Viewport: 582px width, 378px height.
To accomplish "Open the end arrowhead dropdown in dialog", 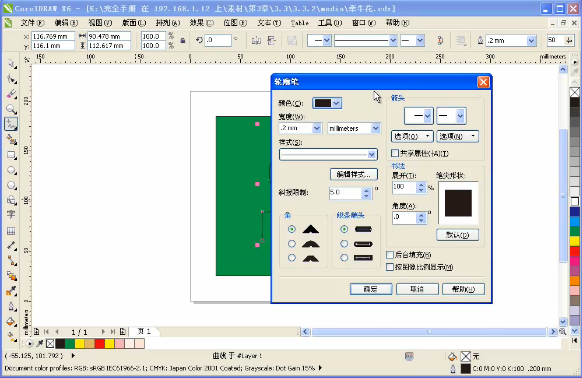I will point(451,116).
